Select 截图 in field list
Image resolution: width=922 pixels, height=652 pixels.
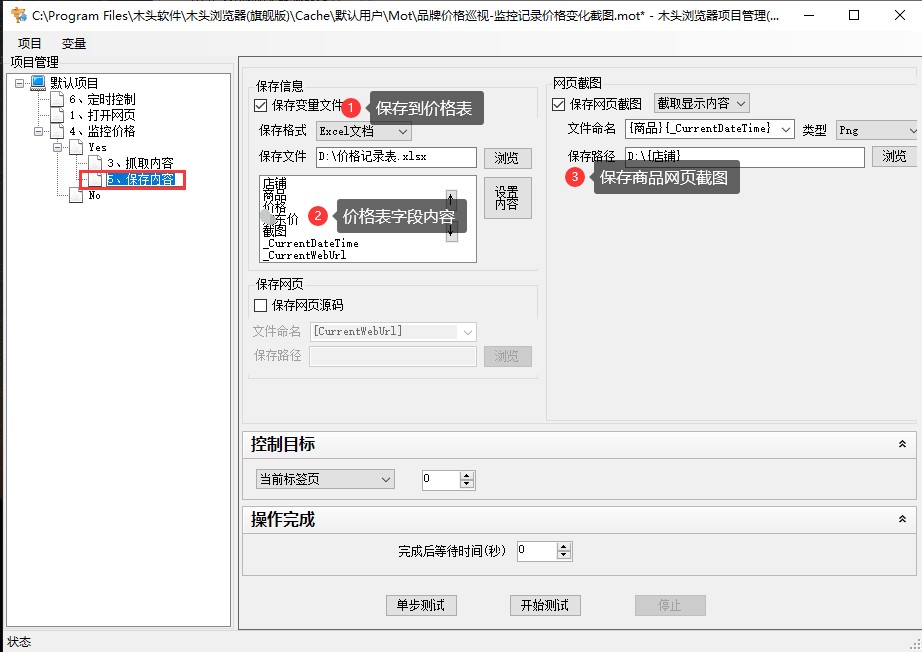275,230
